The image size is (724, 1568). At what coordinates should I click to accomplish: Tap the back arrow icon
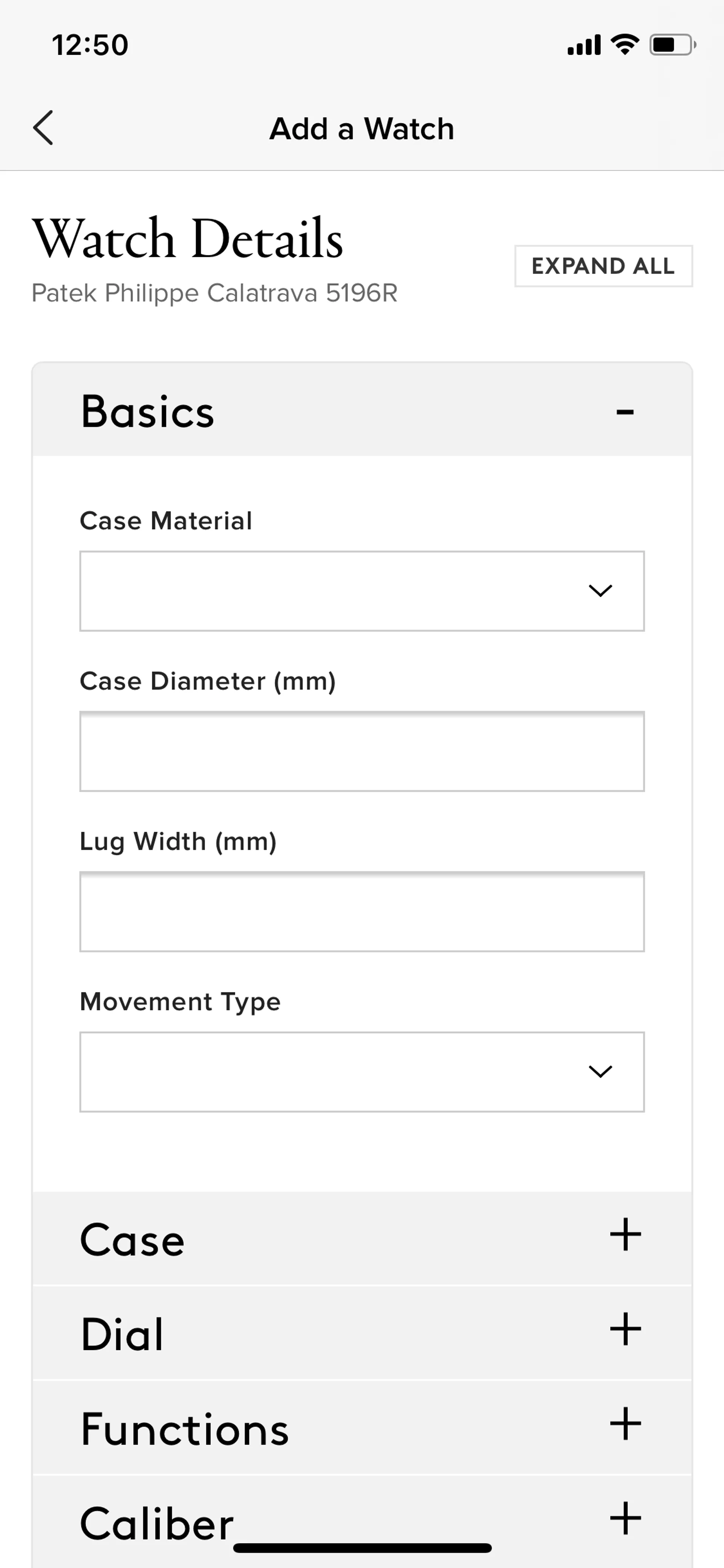pos(43,128)
